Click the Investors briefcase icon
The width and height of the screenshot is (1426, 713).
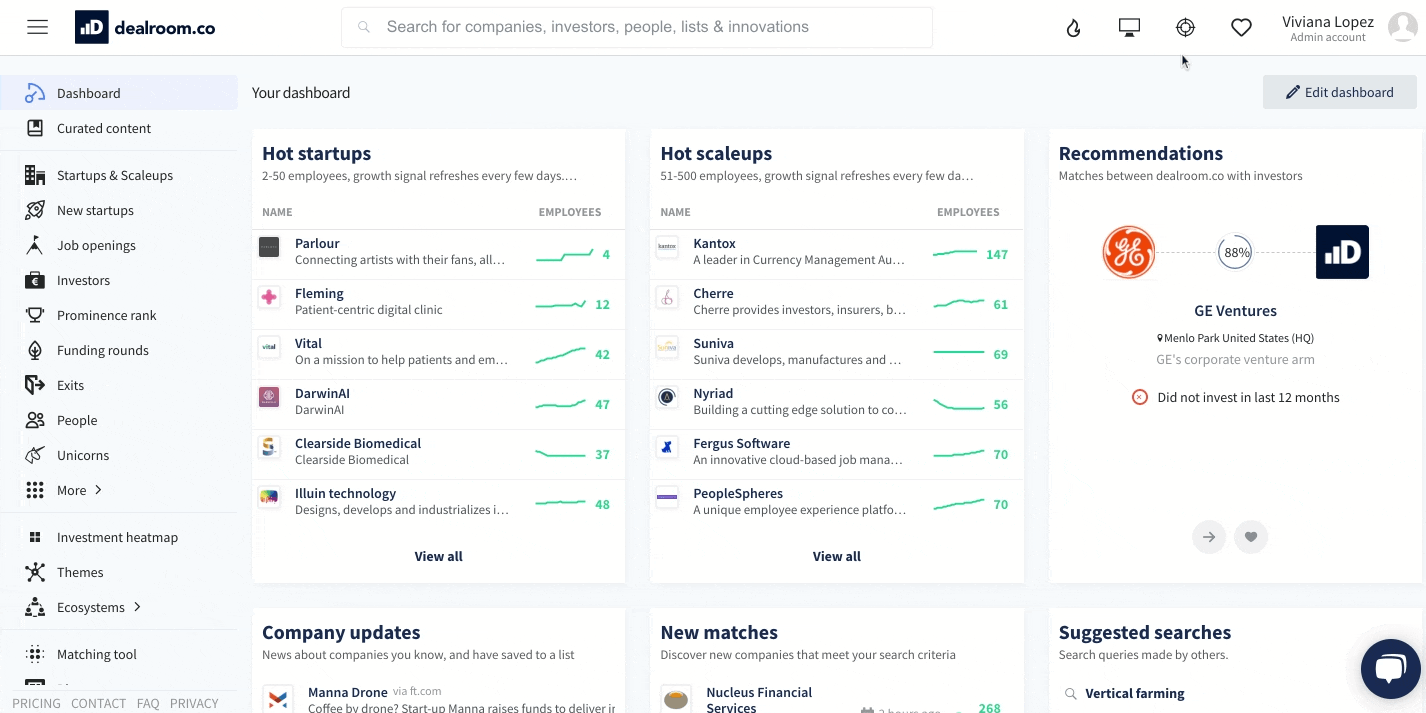35,280
